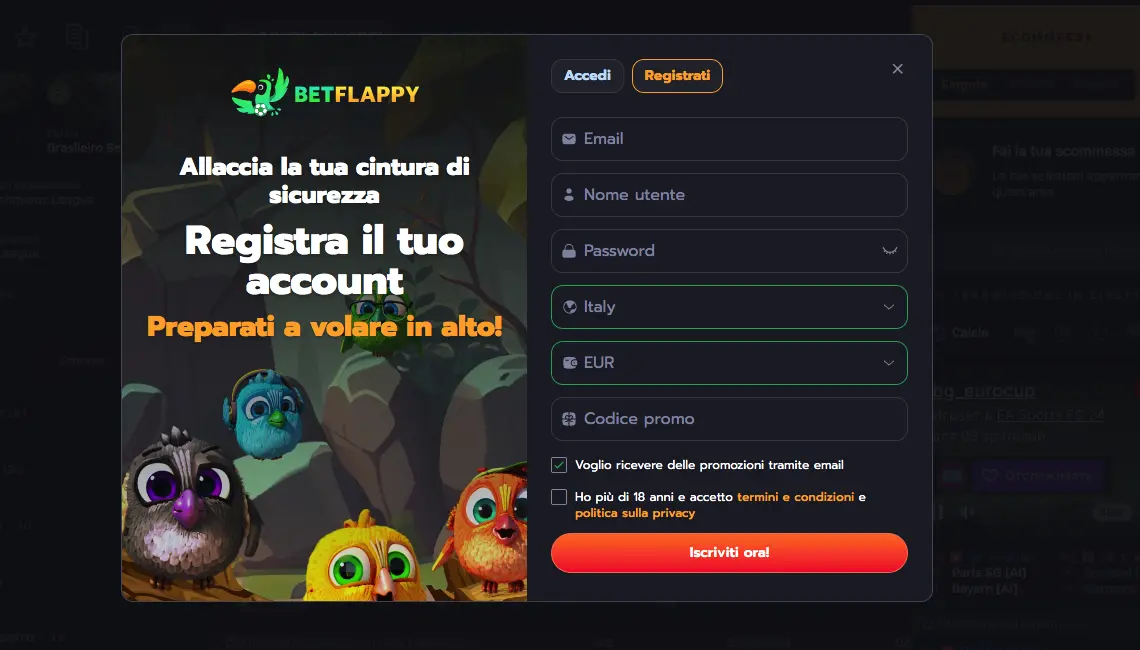Open the Italy country dropdown

click(729, 307)
